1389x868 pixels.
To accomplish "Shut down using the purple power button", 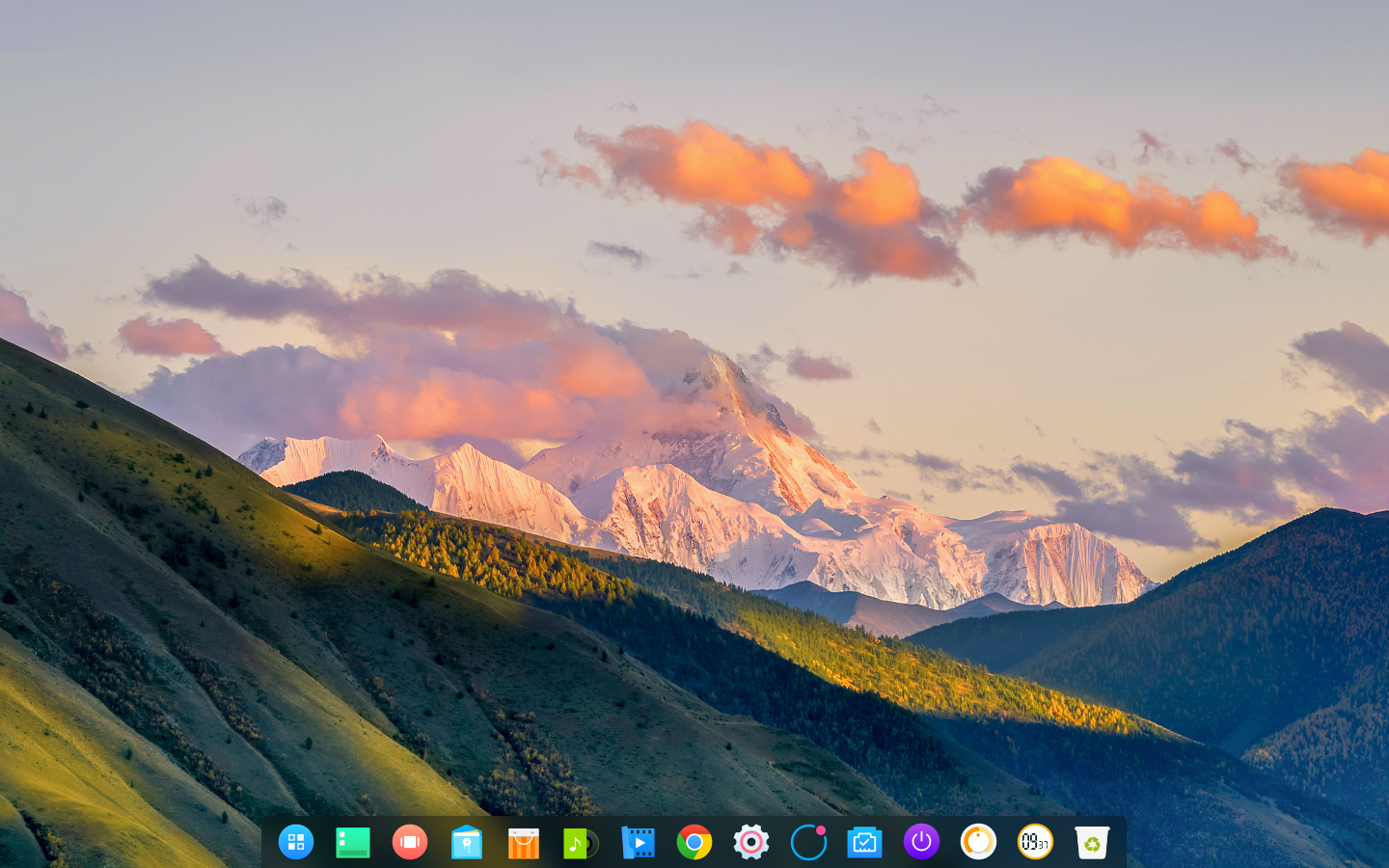I will tap(921, 842).
